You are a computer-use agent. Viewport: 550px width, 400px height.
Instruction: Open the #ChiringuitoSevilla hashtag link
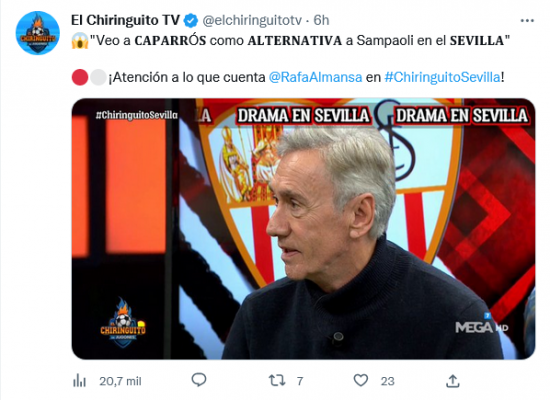(x=442, y=77)
